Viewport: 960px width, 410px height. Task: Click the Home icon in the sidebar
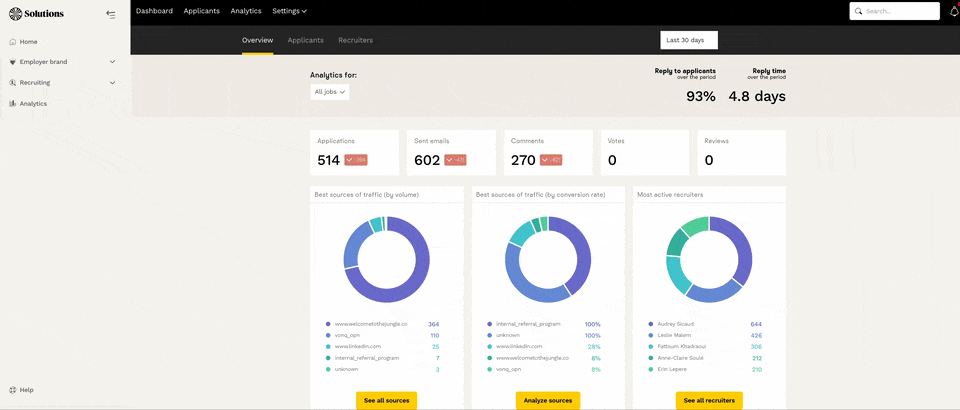[12, 42]
